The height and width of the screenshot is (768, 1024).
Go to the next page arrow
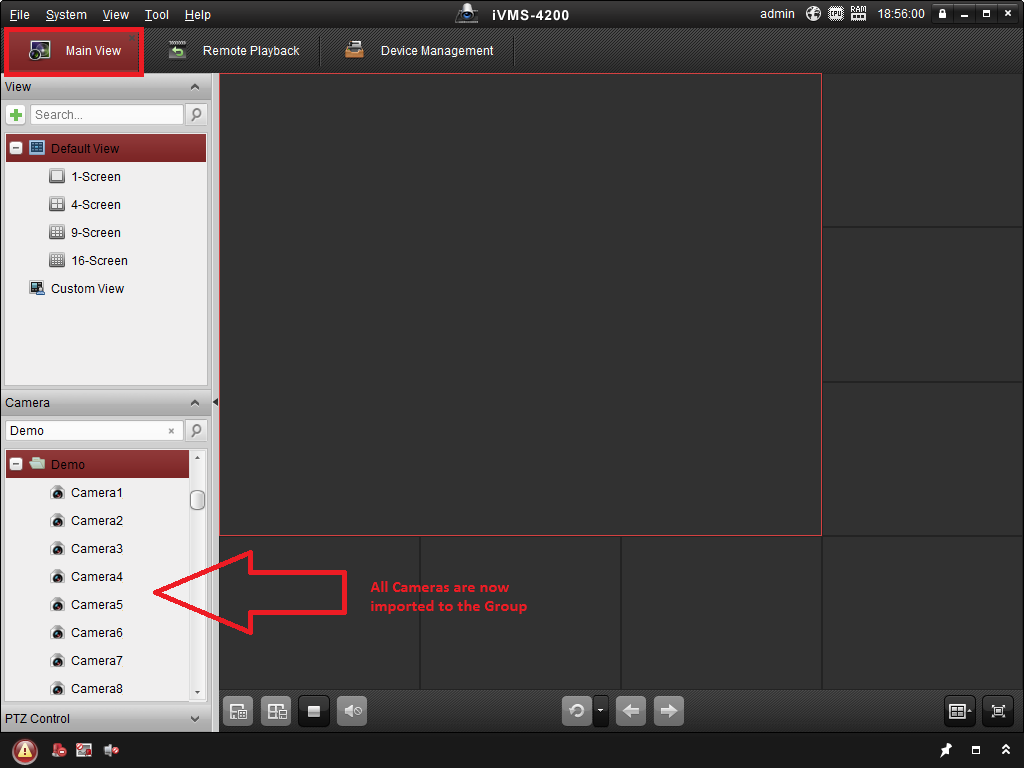[668, 712]
